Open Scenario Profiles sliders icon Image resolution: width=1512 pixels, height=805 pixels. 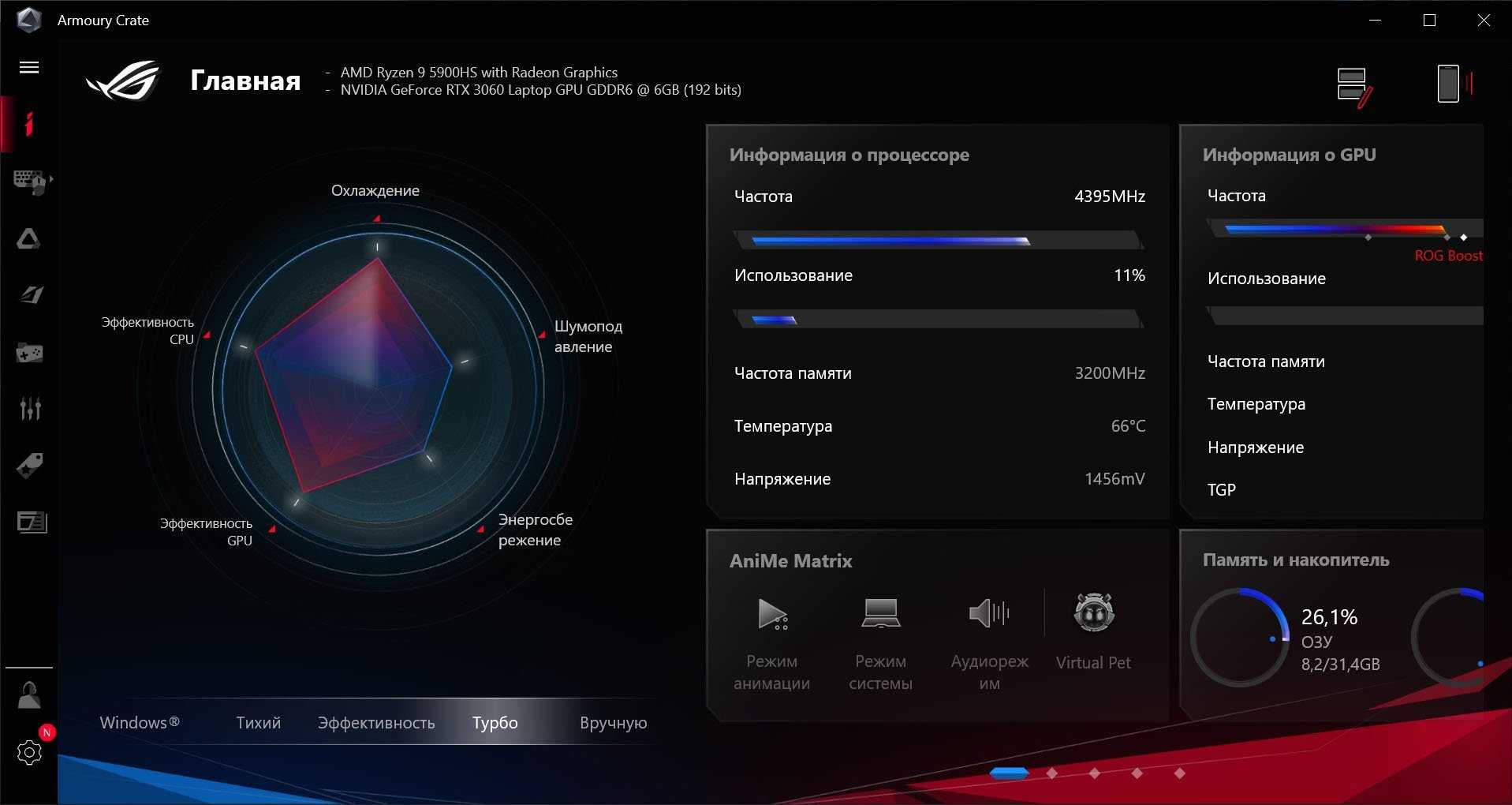point(30,408)
